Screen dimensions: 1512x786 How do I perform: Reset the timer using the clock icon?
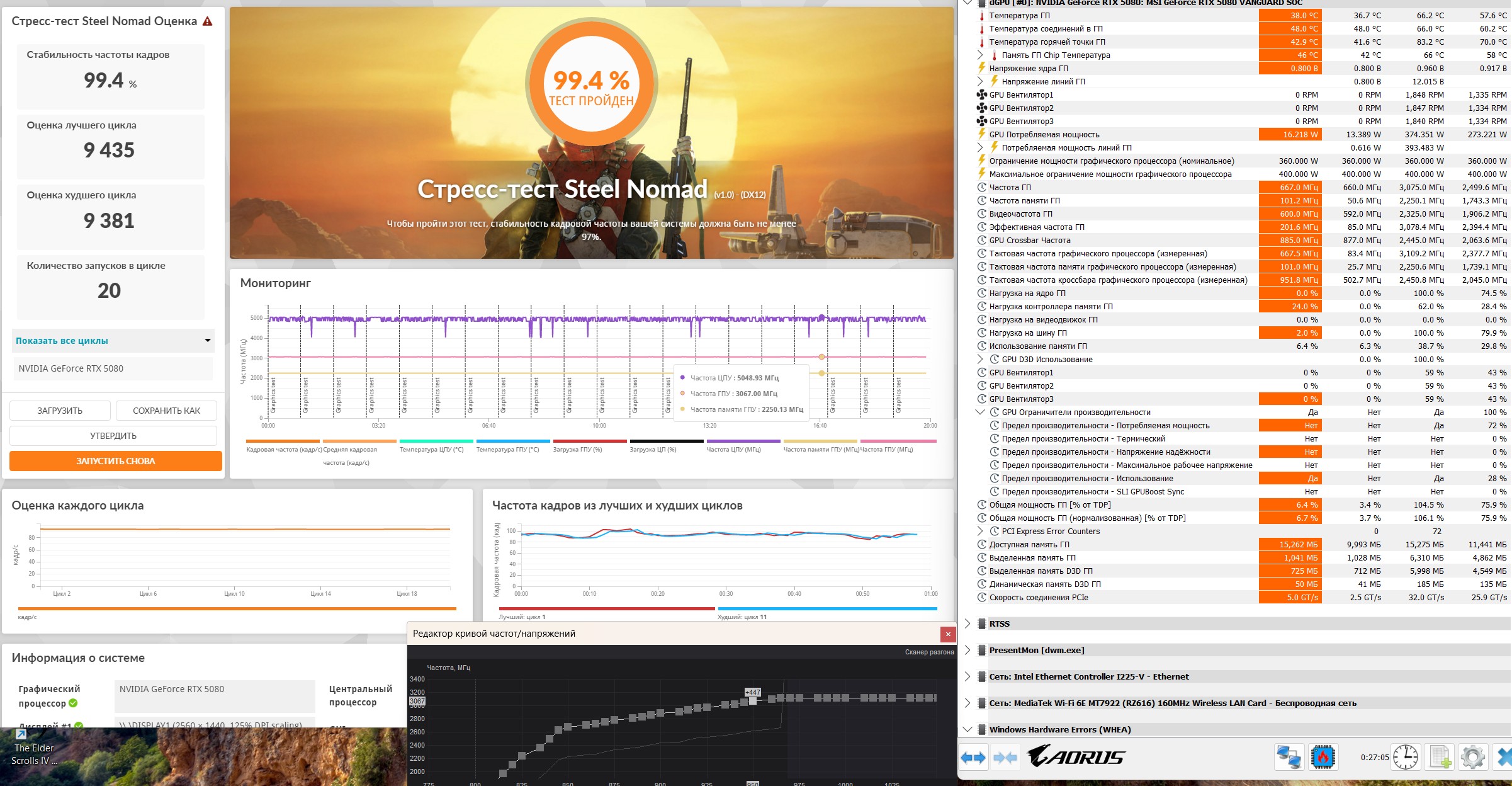click(1406, 757)
